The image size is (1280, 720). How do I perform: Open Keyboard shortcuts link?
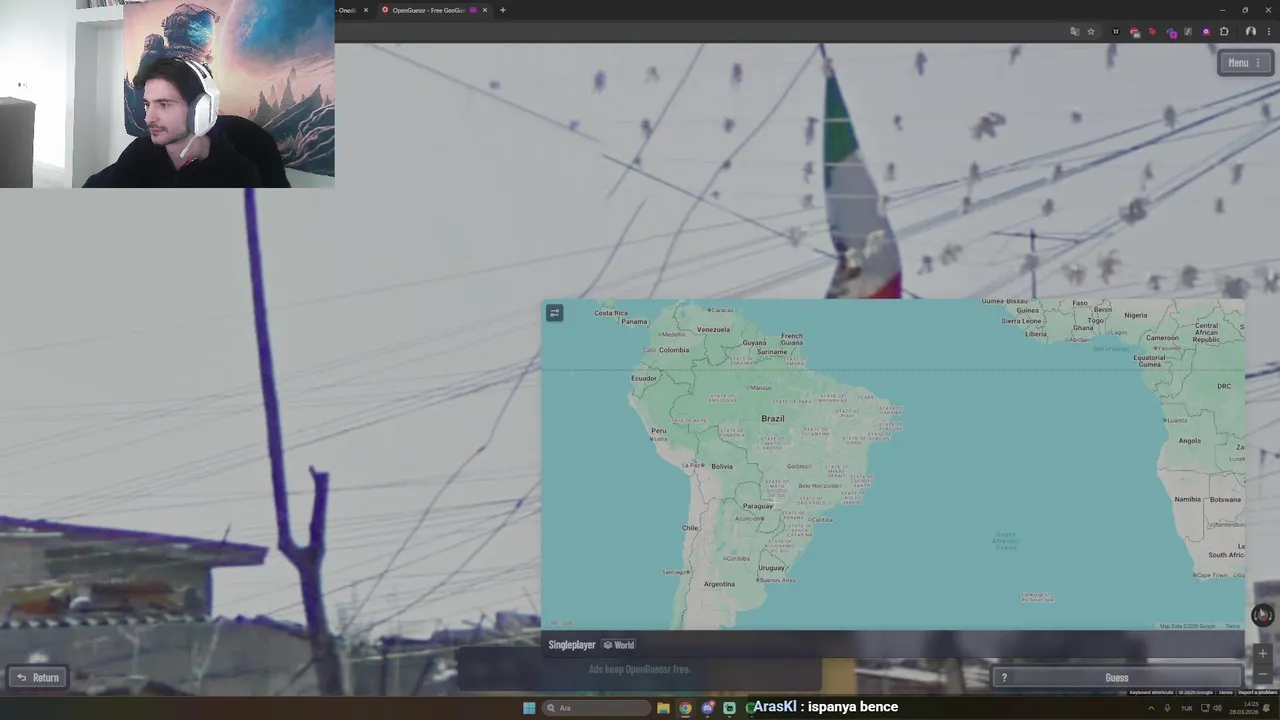[1151, 692]
